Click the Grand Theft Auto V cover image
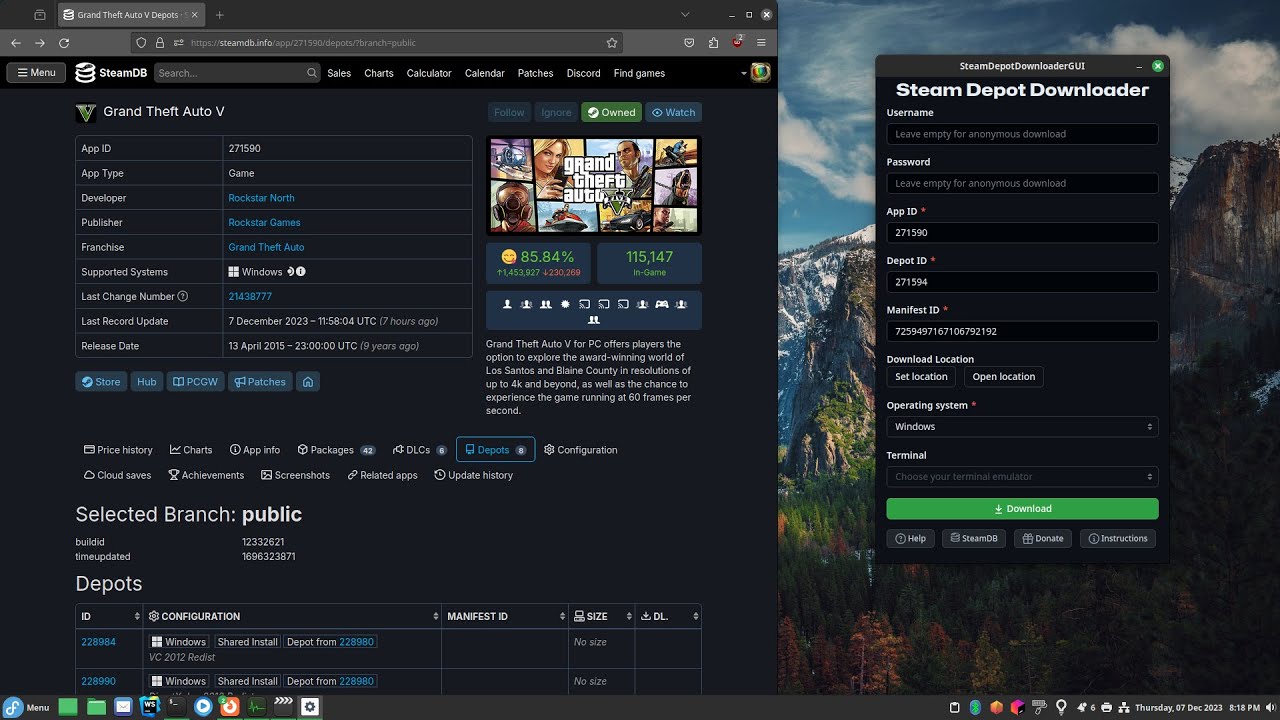 (594, 185)
